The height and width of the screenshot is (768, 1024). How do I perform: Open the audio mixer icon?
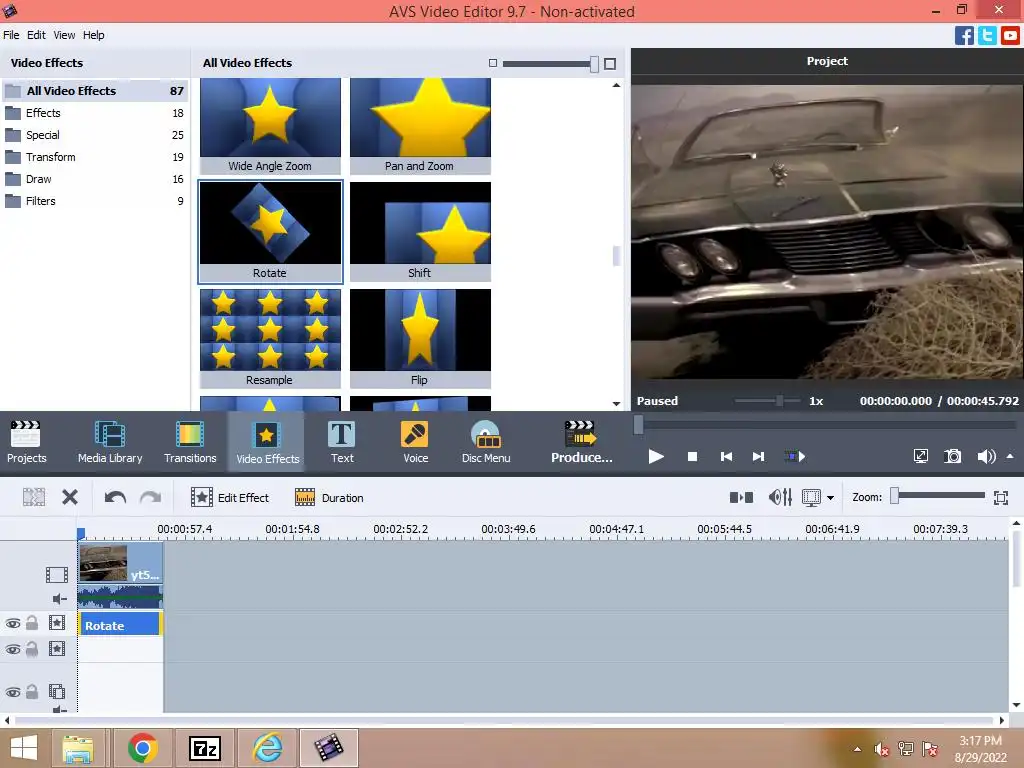coord(780,498)
